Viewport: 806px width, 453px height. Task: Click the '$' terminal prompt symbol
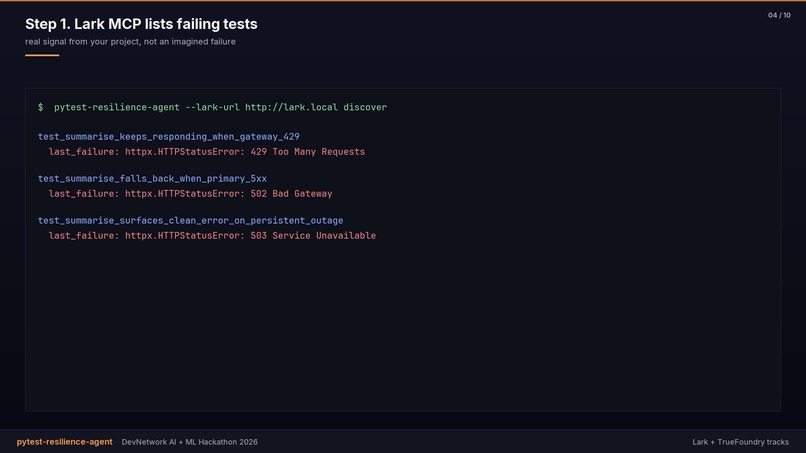tap(41, 107)
